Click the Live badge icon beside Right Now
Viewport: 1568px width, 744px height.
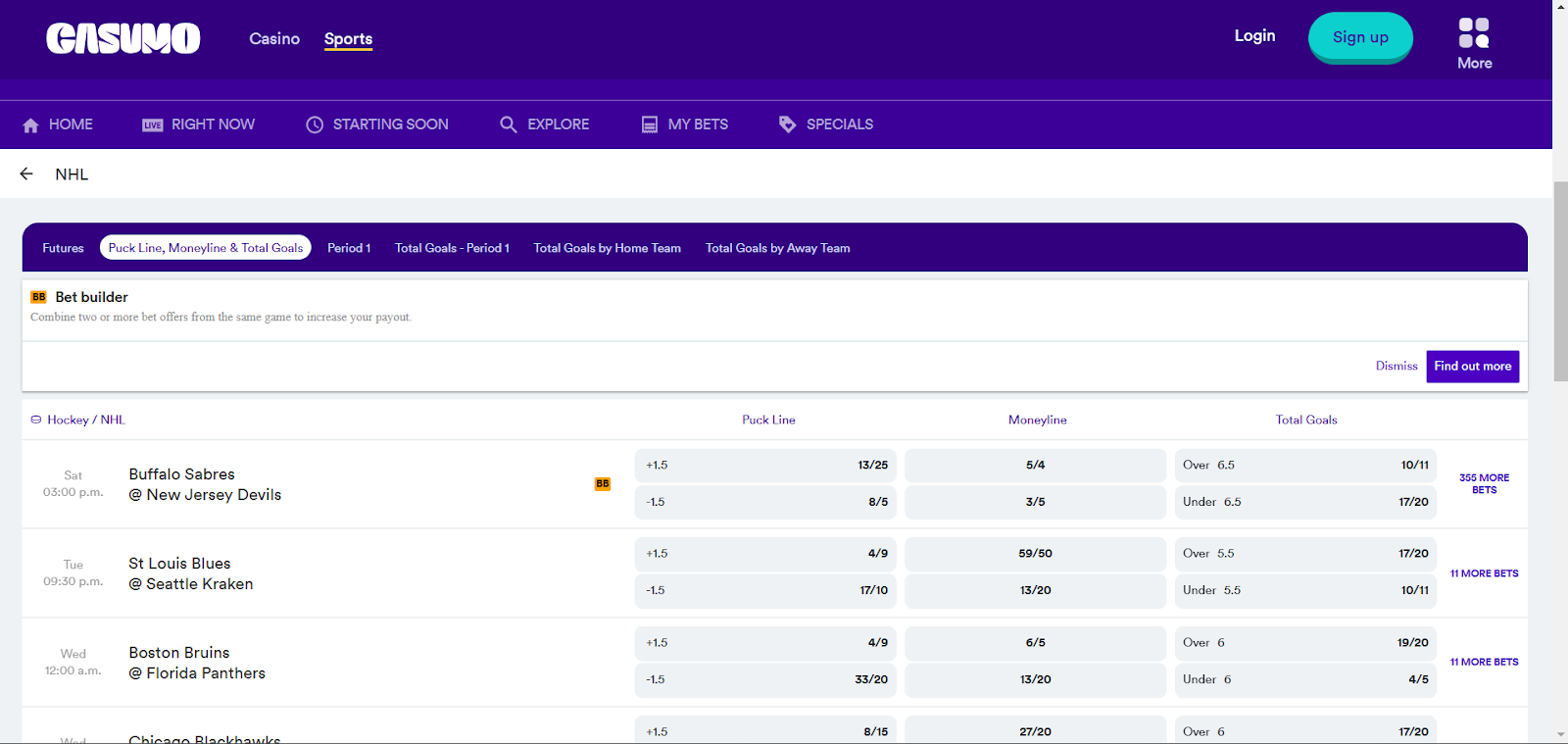(153, 124)
